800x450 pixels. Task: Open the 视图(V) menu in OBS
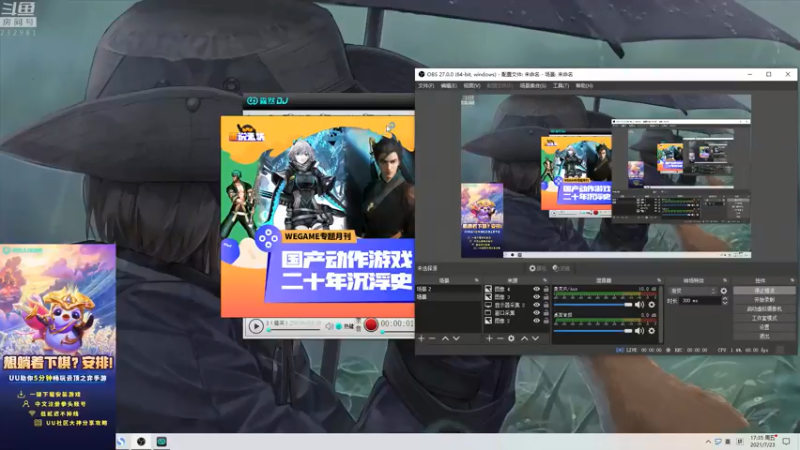click(471, 86)
